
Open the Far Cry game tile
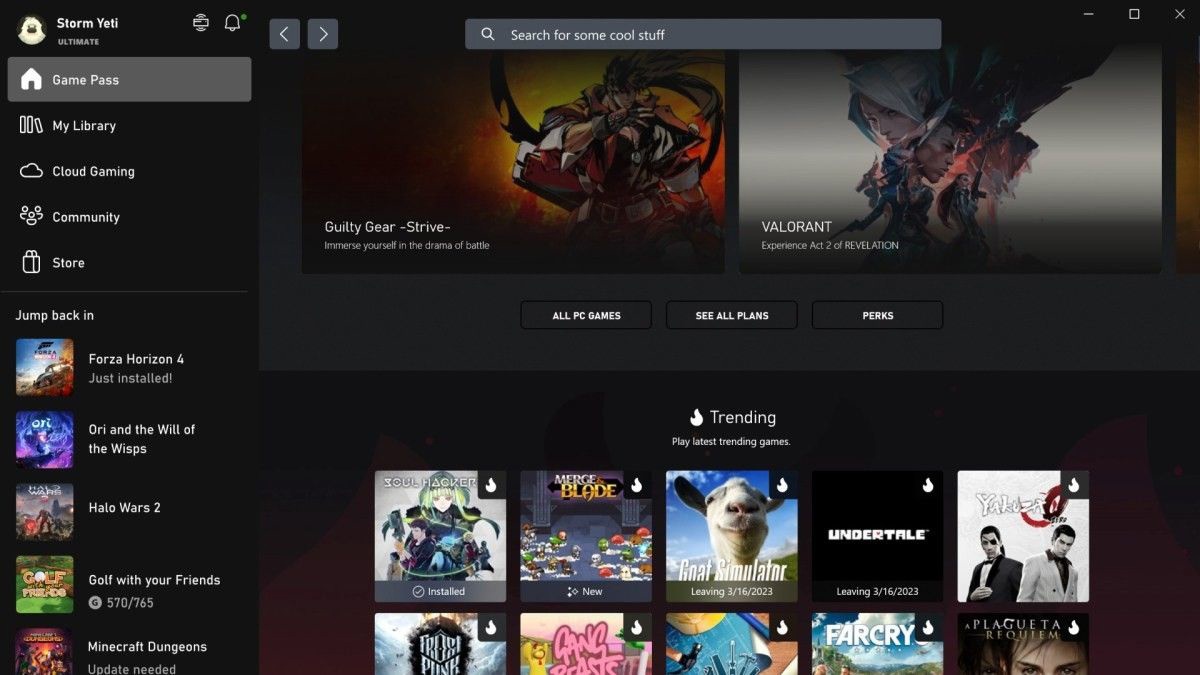[877, 644]
